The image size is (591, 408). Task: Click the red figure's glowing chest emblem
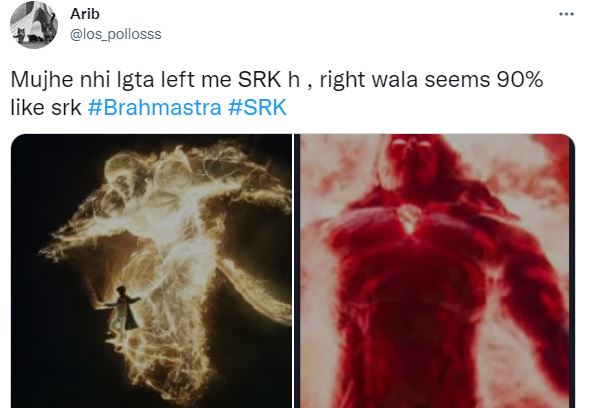(409, 218)
